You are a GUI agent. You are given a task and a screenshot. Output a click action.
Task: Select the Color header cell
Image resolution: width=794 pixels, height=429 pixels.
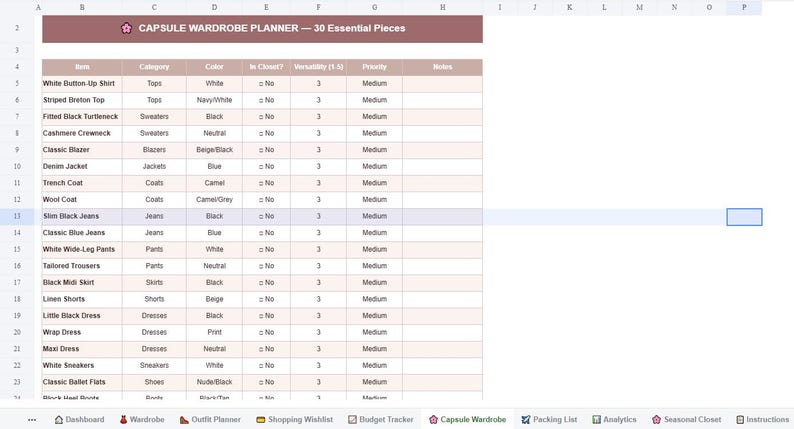coord(214,67)
